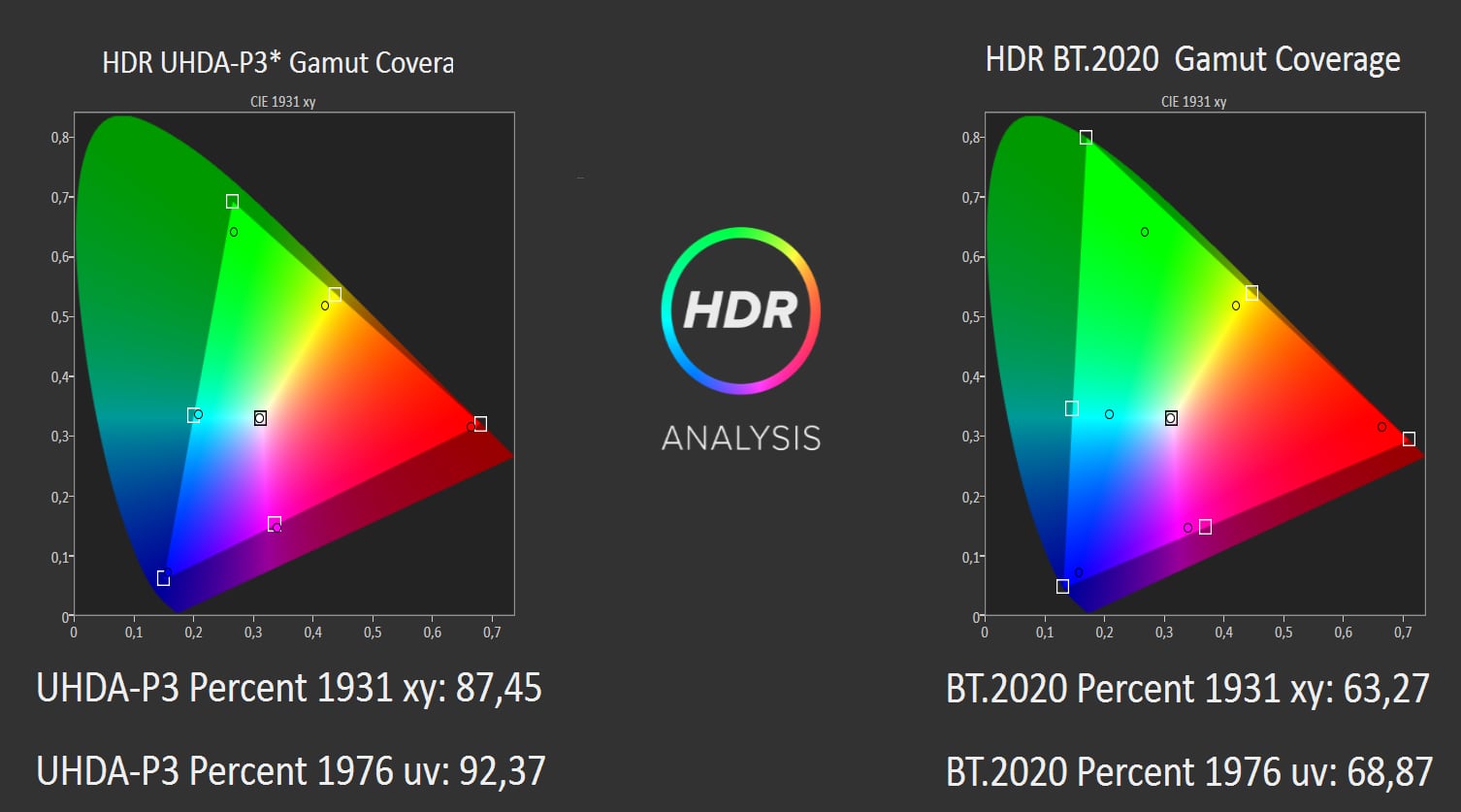Click magenta target square in BT.2020 chart
1461x812 pixels.
coord(1205,527)
